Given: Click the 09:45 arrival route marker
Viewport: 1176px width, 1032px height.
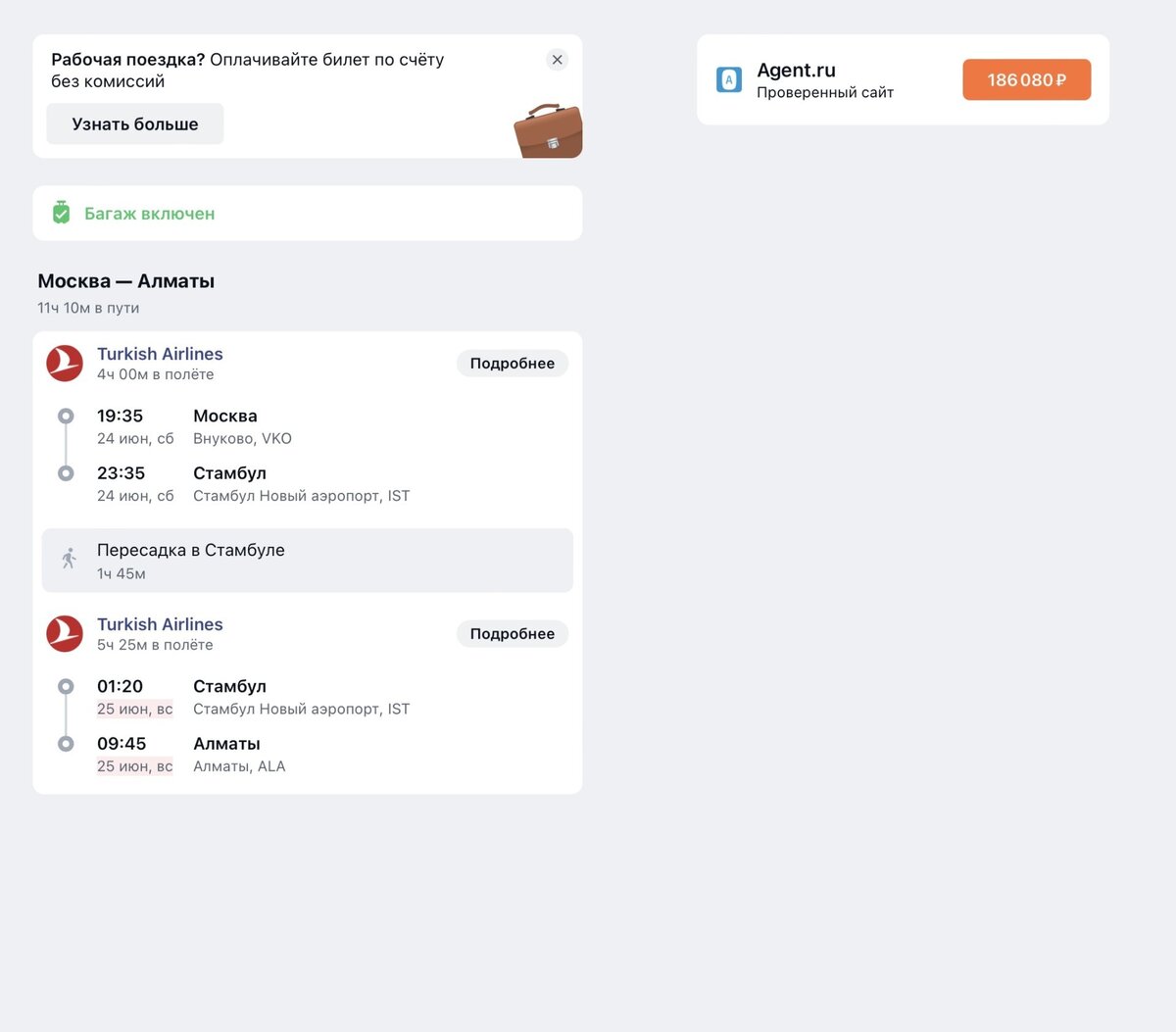Looking at the screenshot, I should pyautogui.click(x=66, y=744).
